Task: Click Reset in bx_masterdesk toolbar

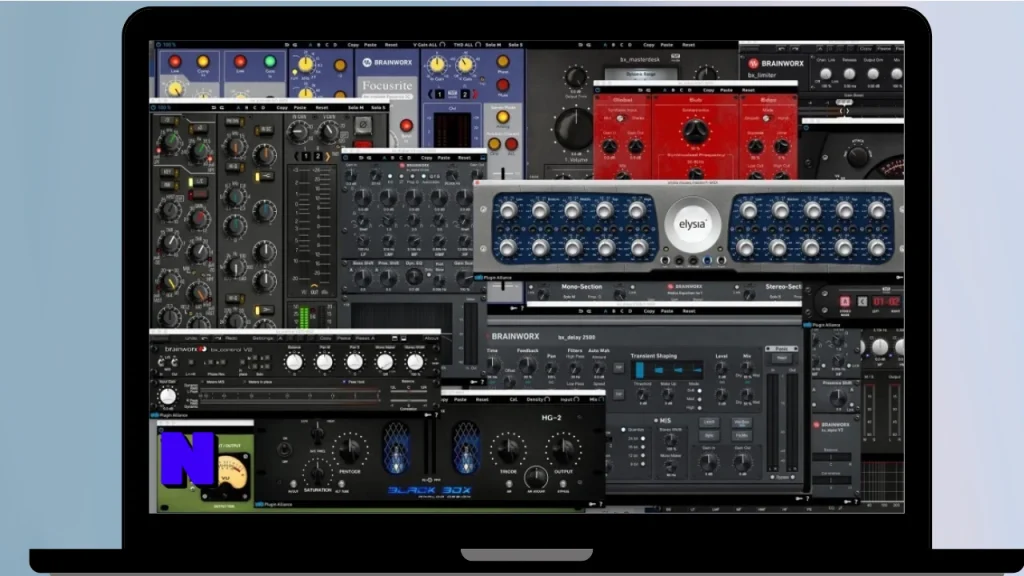Action: 688,45
